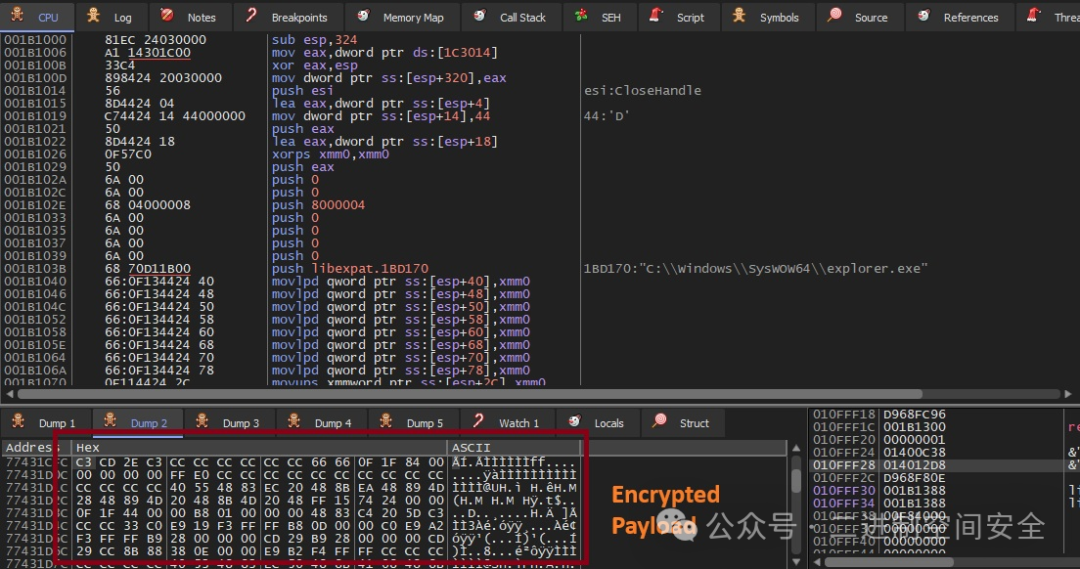
Task: Click the disassembly scrollbar left arrow
Action: click(10, 394)
